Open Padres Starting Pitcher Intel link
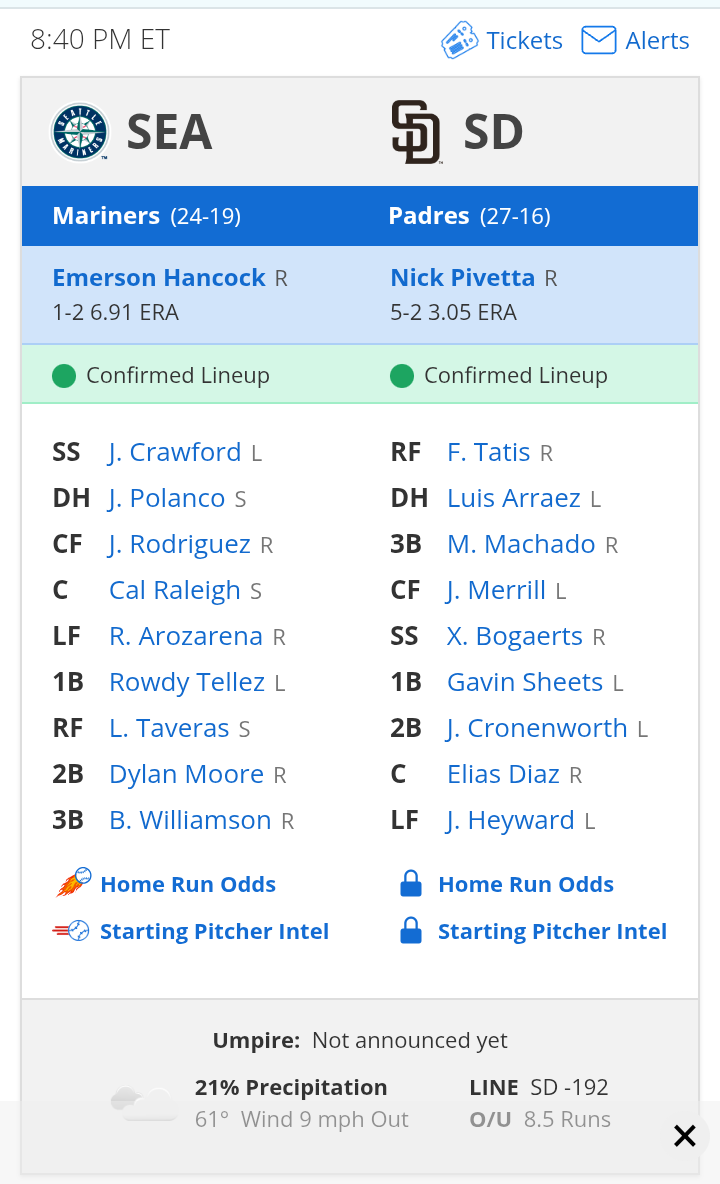 point(552,931)
